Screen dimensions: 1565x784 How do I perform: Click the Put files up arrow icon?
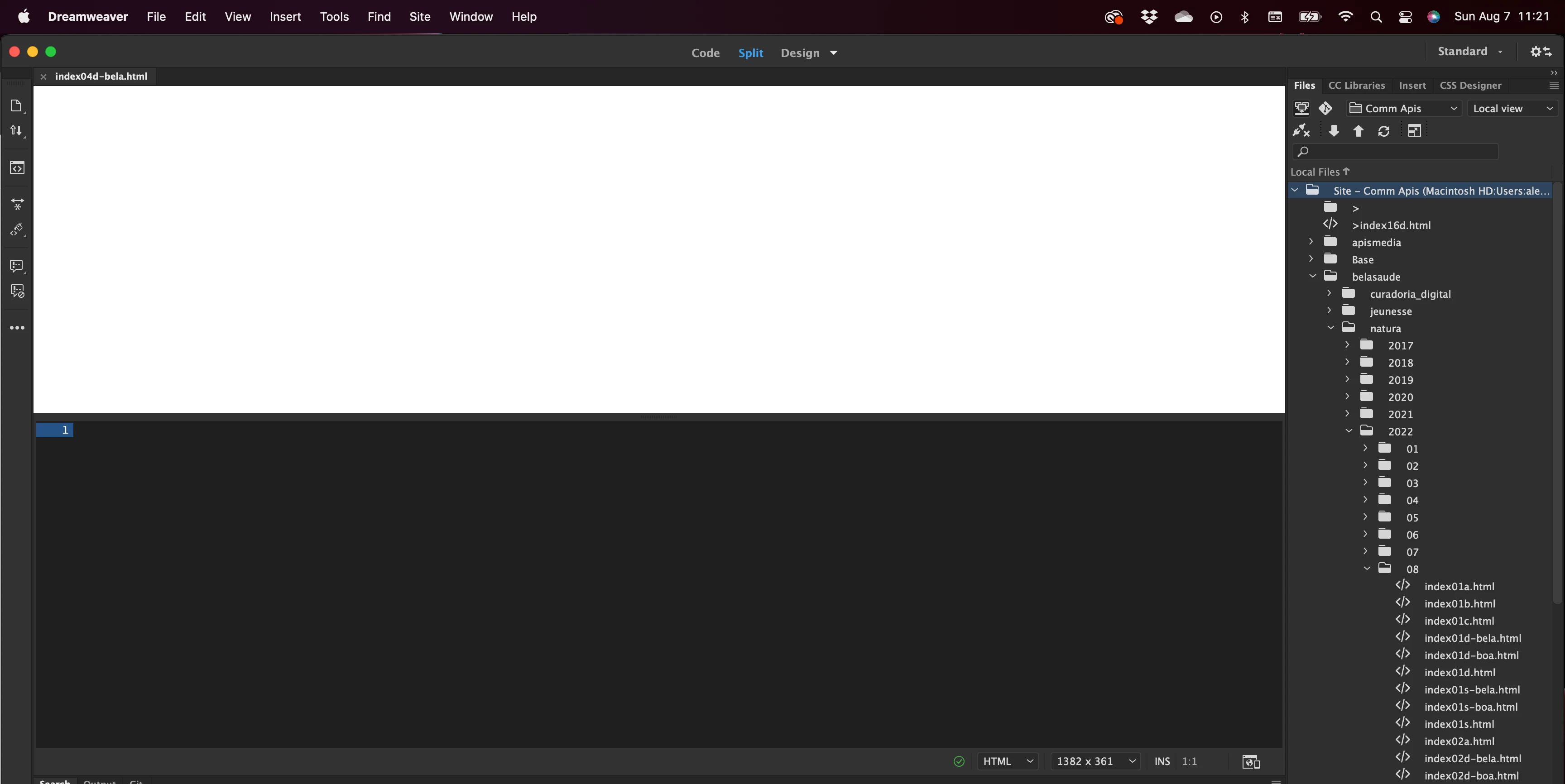tap(1359, 131)
